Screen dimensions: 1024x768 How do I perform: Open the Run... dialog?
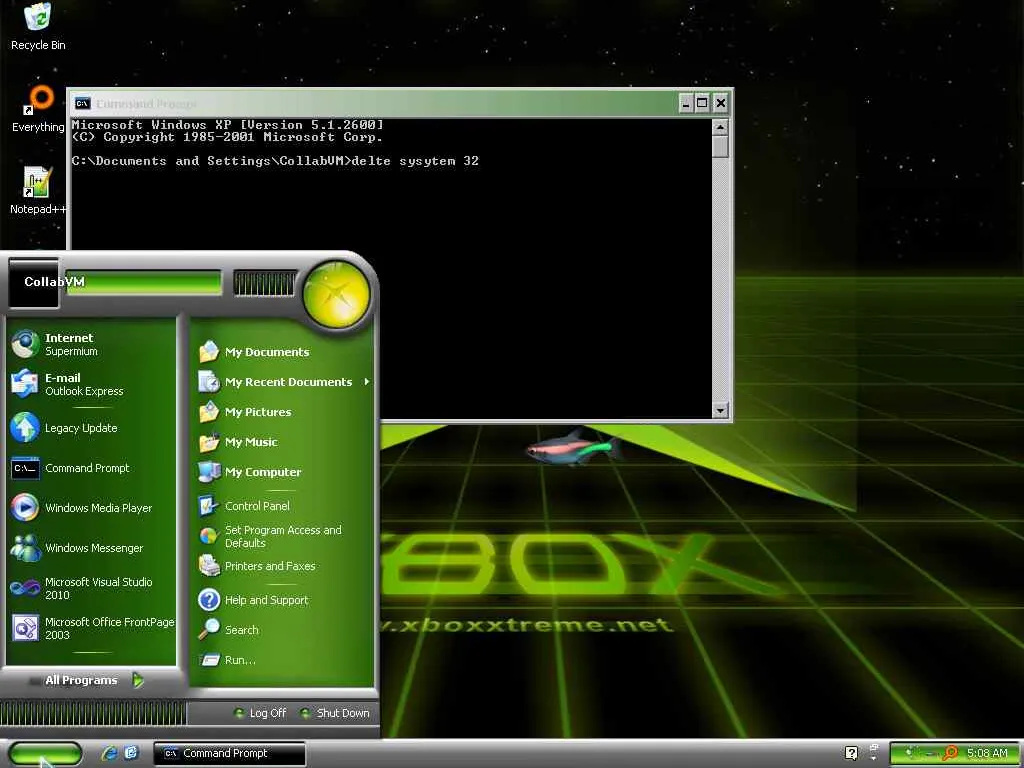point(283,660)
